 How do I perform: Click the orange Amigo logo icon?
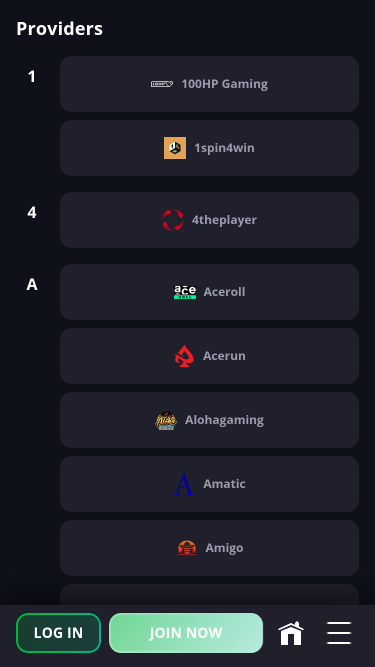click(187, 548)
